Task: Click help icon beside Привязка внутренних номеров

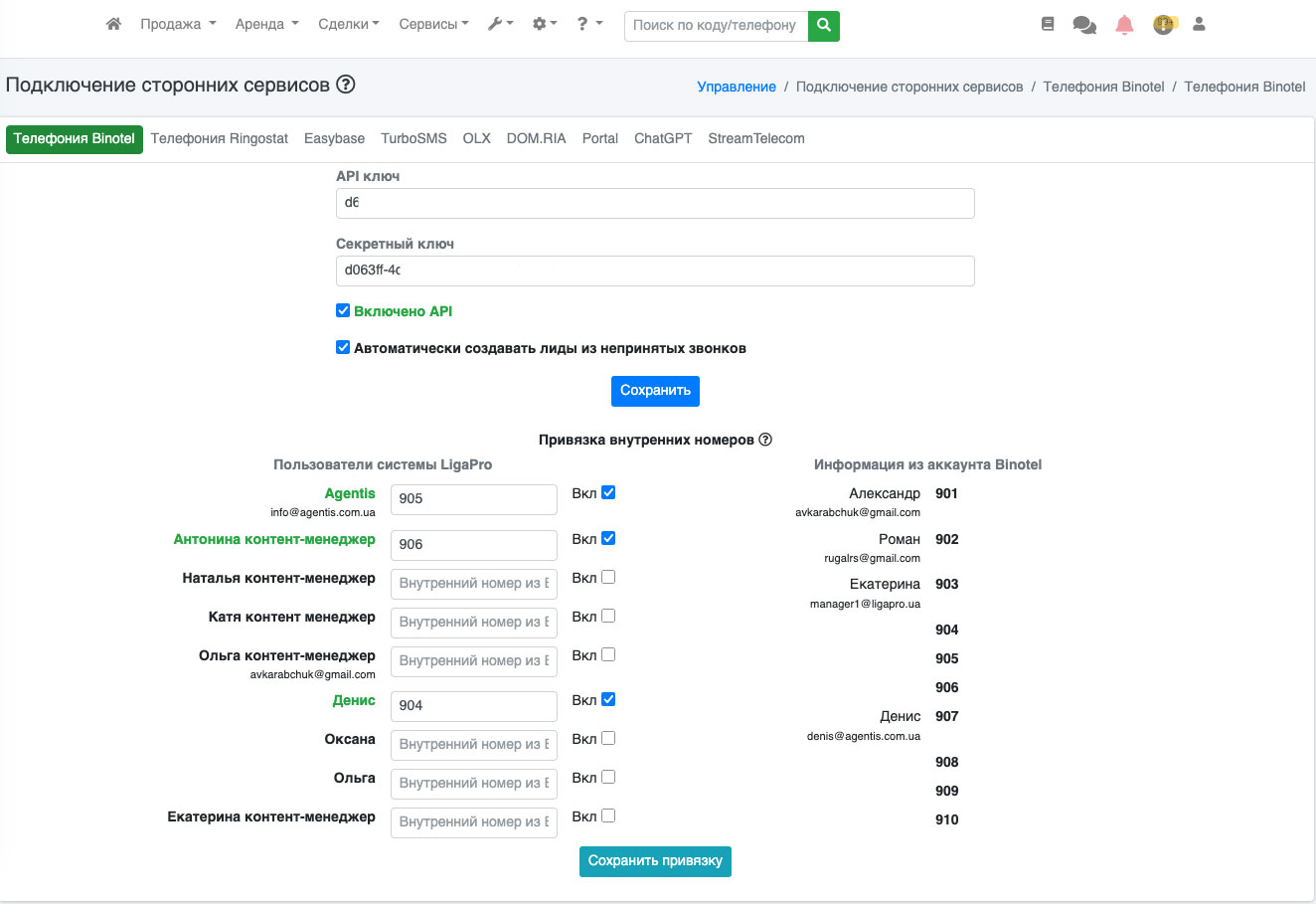Action: [765, 440]
